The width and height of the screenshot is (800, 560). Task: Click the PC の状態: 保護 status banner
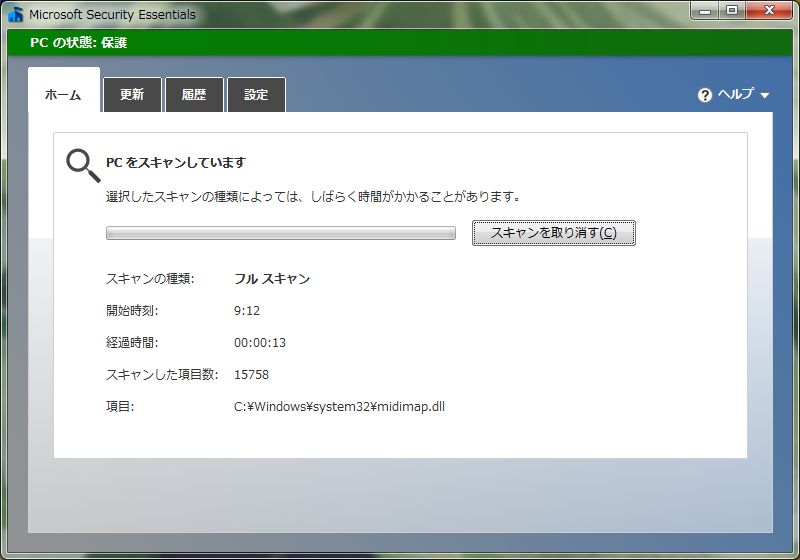click(400, 42)
